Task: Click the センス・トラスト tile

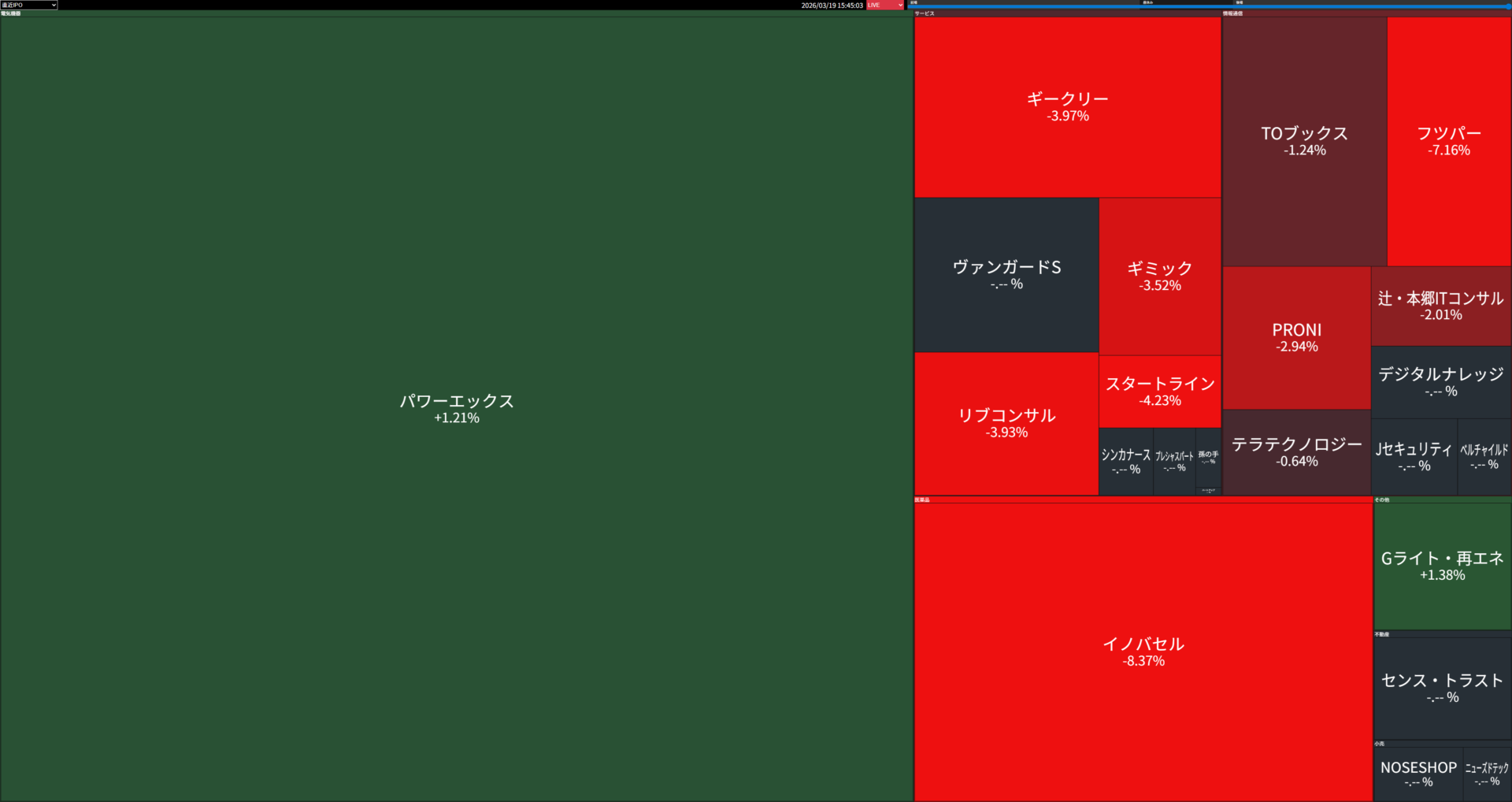Action: click(1442, 688)
